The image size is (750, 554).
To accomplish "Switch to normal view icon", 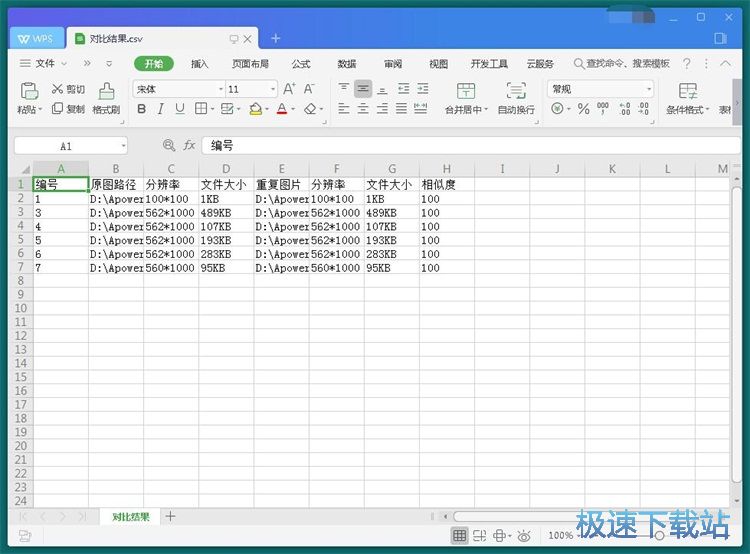I will [460, 535].
